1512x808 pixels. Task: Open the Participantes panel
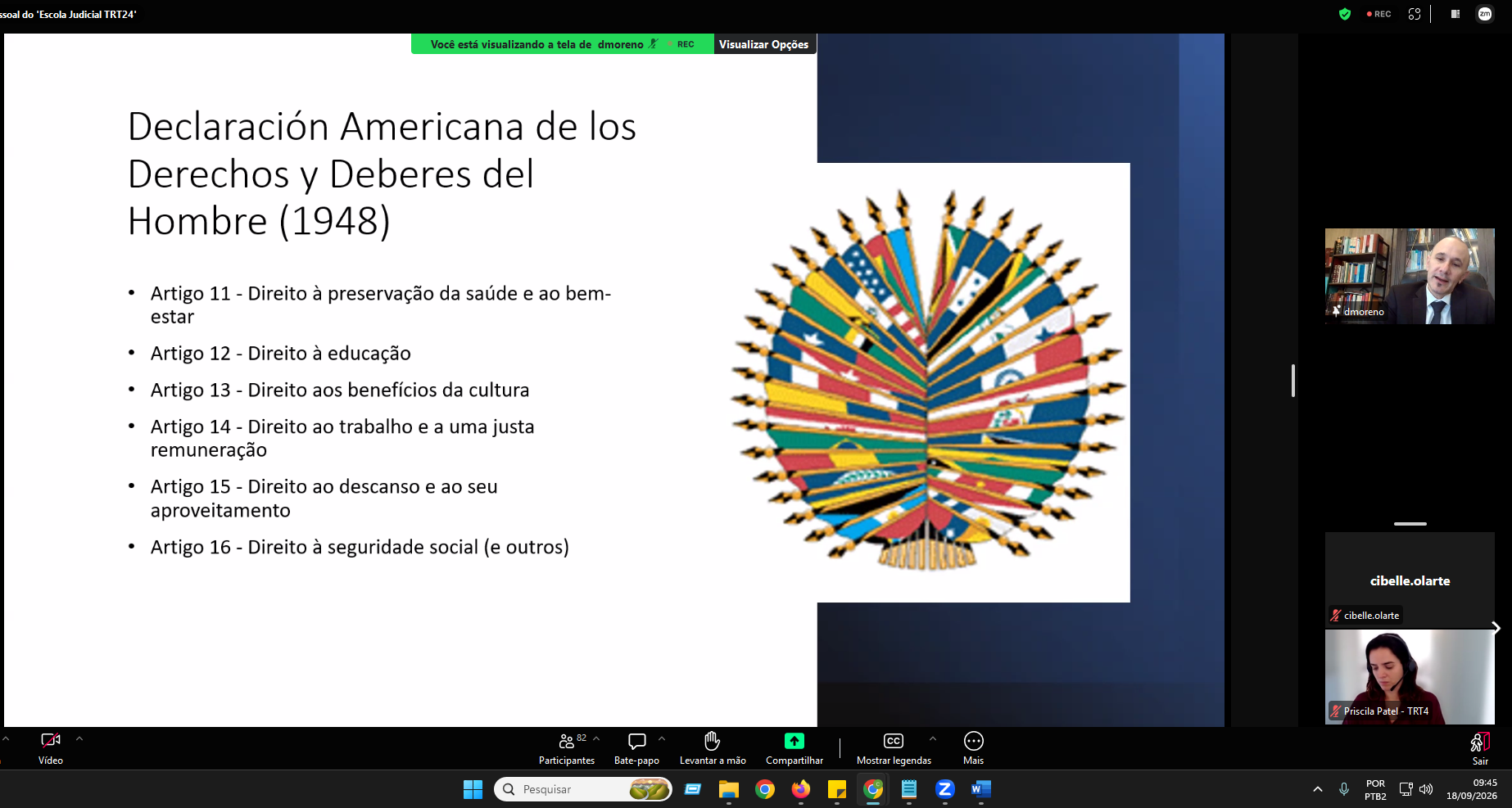(x=566, y=748)
